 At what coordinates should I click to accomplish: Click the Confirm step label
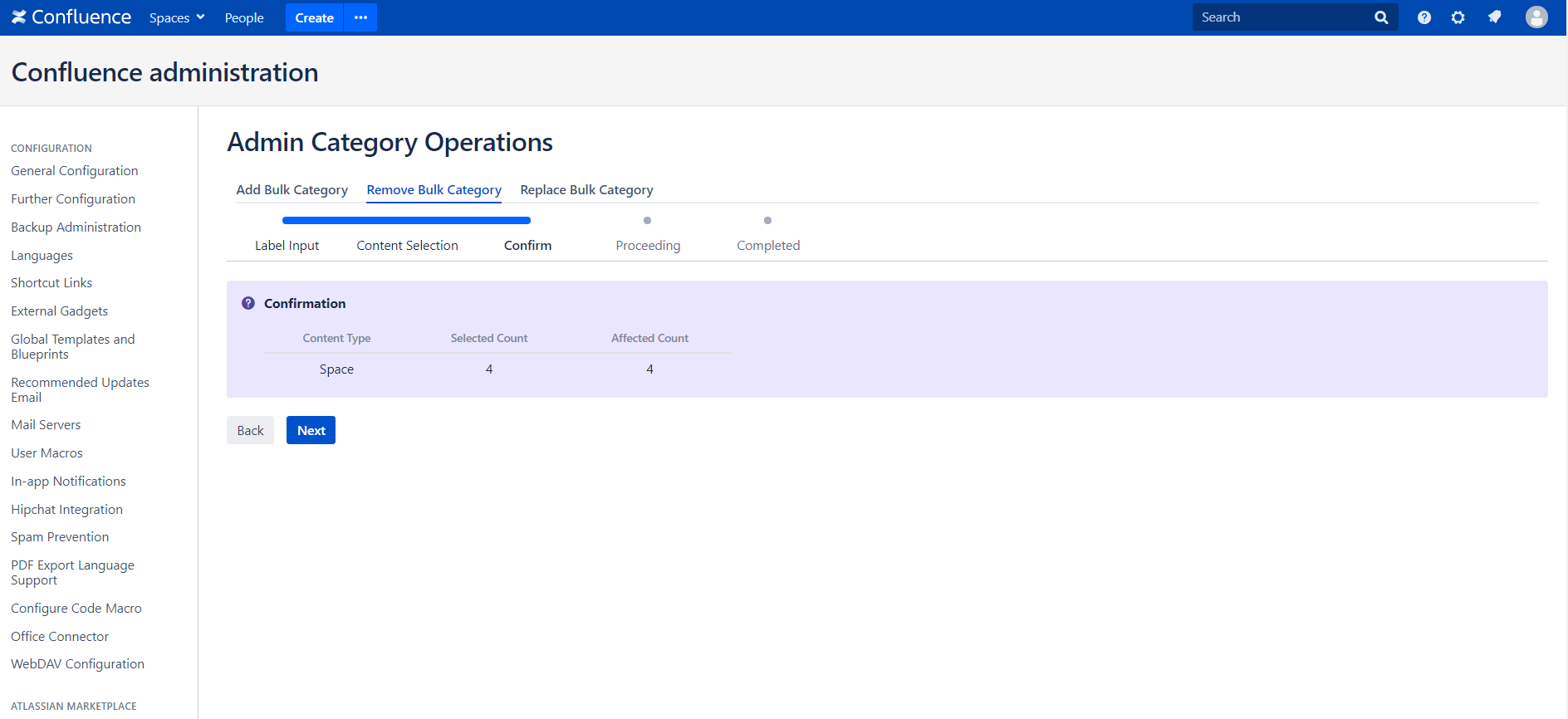(x=528, y=246)
